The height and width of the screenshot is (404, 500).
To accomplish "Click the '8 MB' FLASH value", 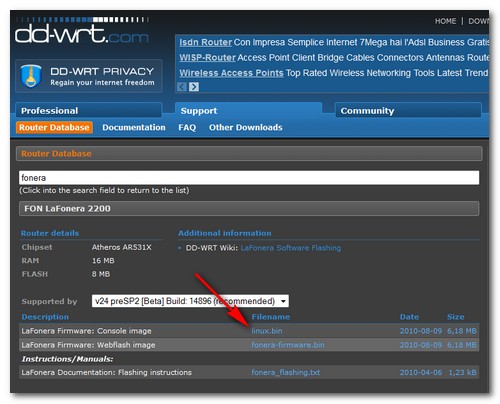I will click(x=101, y=274).
